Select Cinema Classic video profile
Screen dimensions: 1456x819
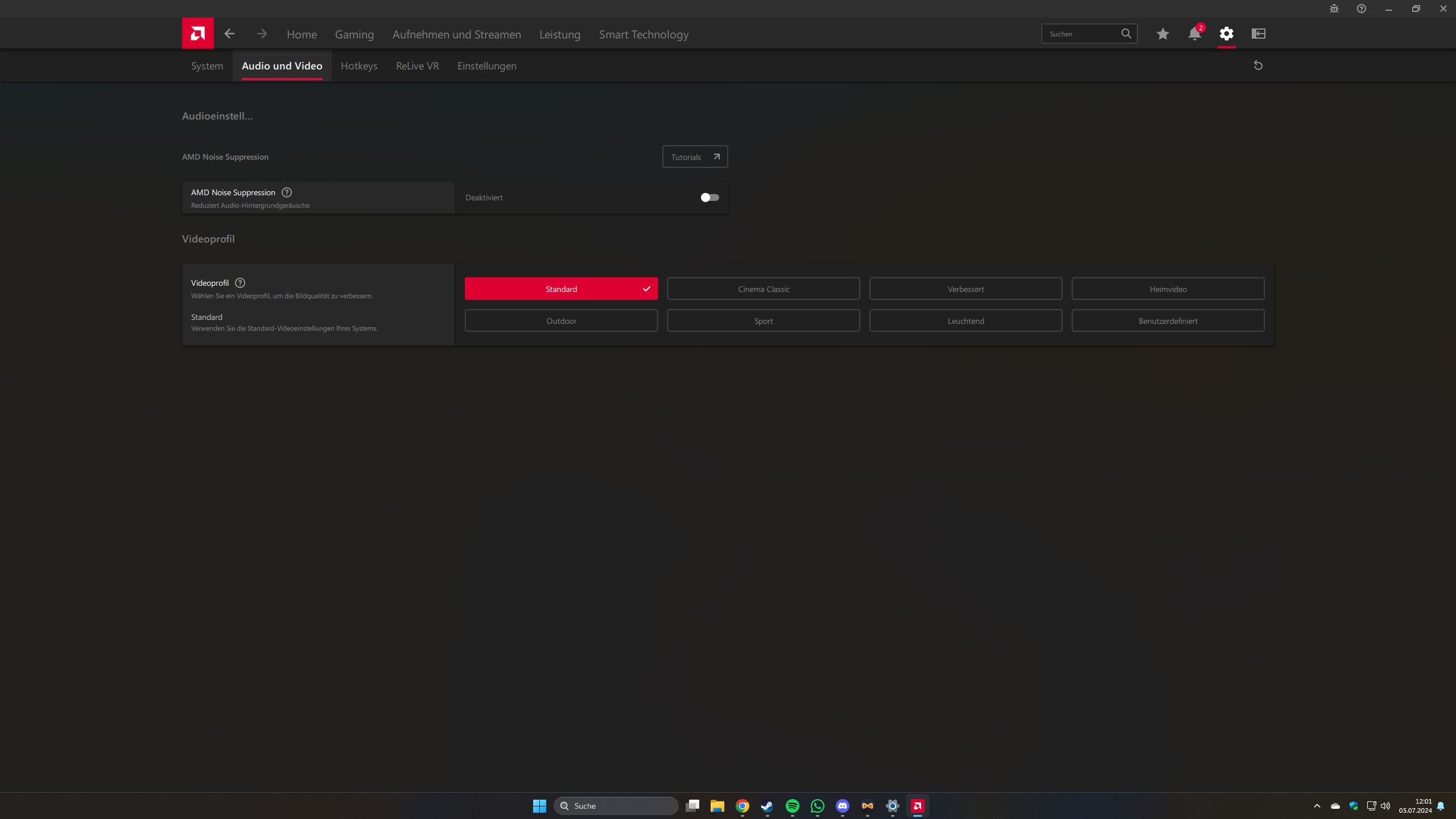tap(763, 289)
